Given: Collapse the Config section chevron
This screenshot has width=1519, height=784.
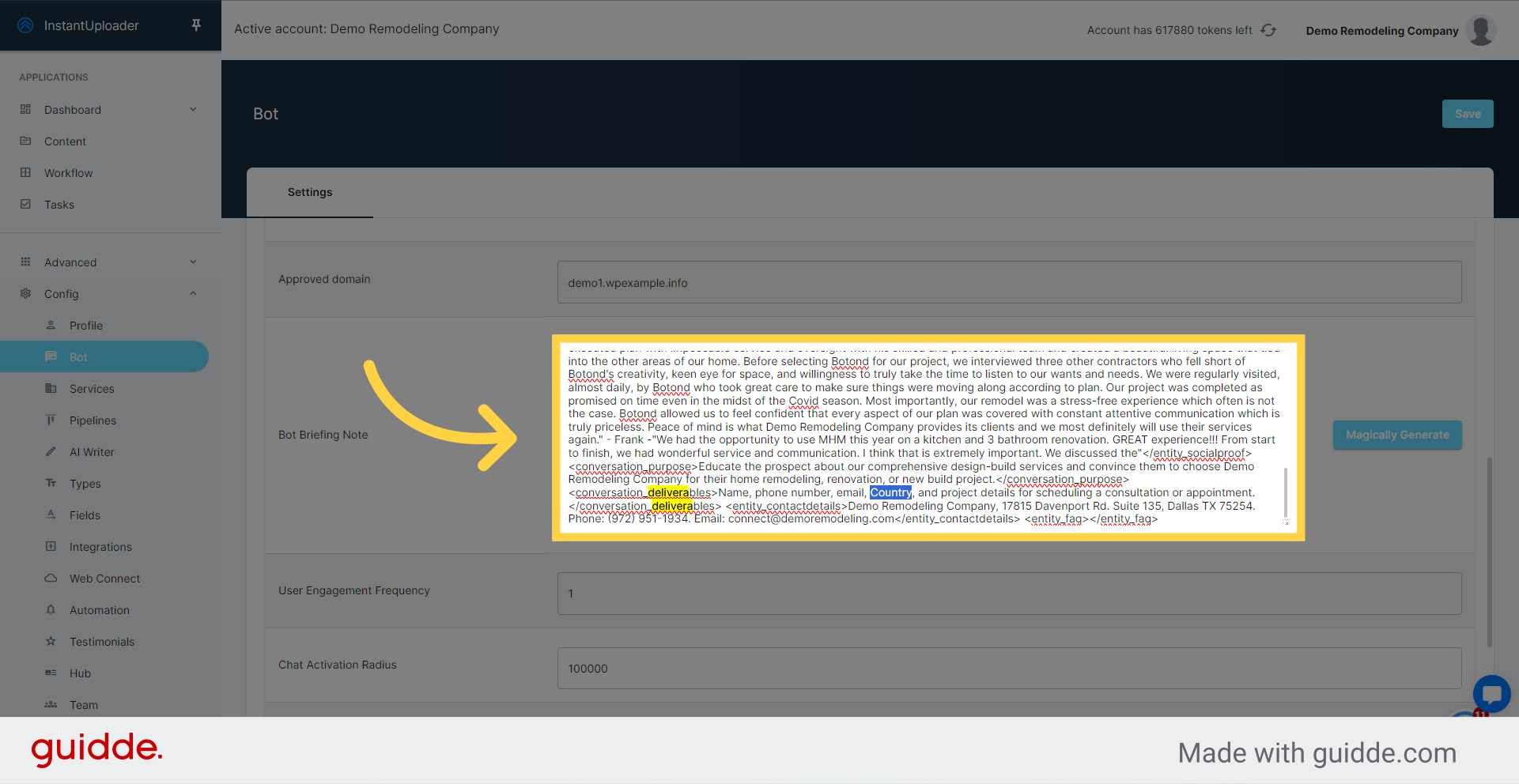Looking at the screenshot, I should tap(193, 293).
